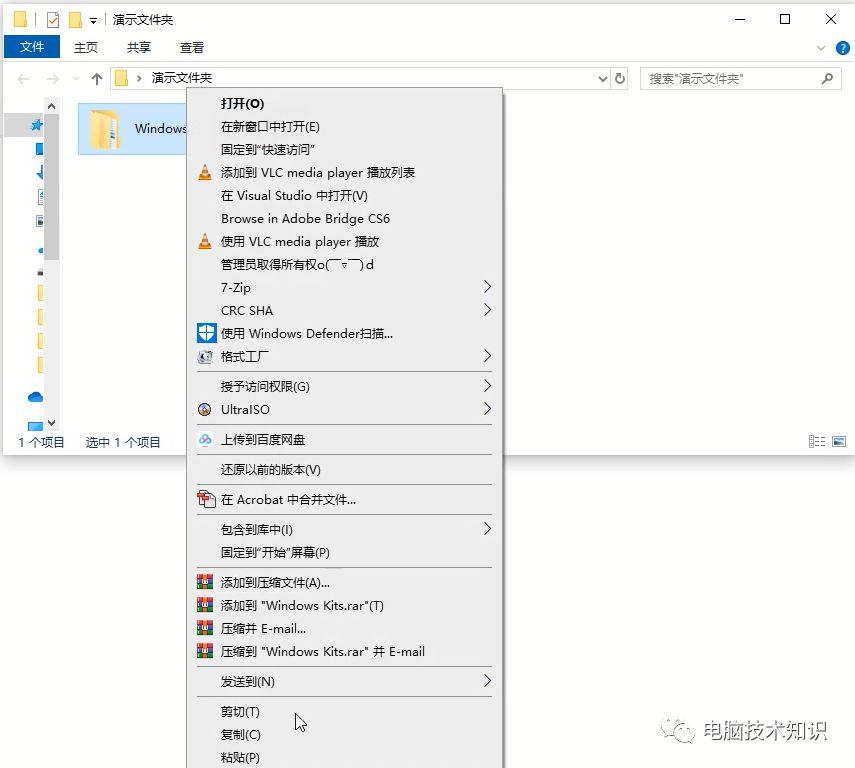Open address bar history dropdown

(603, 79)
